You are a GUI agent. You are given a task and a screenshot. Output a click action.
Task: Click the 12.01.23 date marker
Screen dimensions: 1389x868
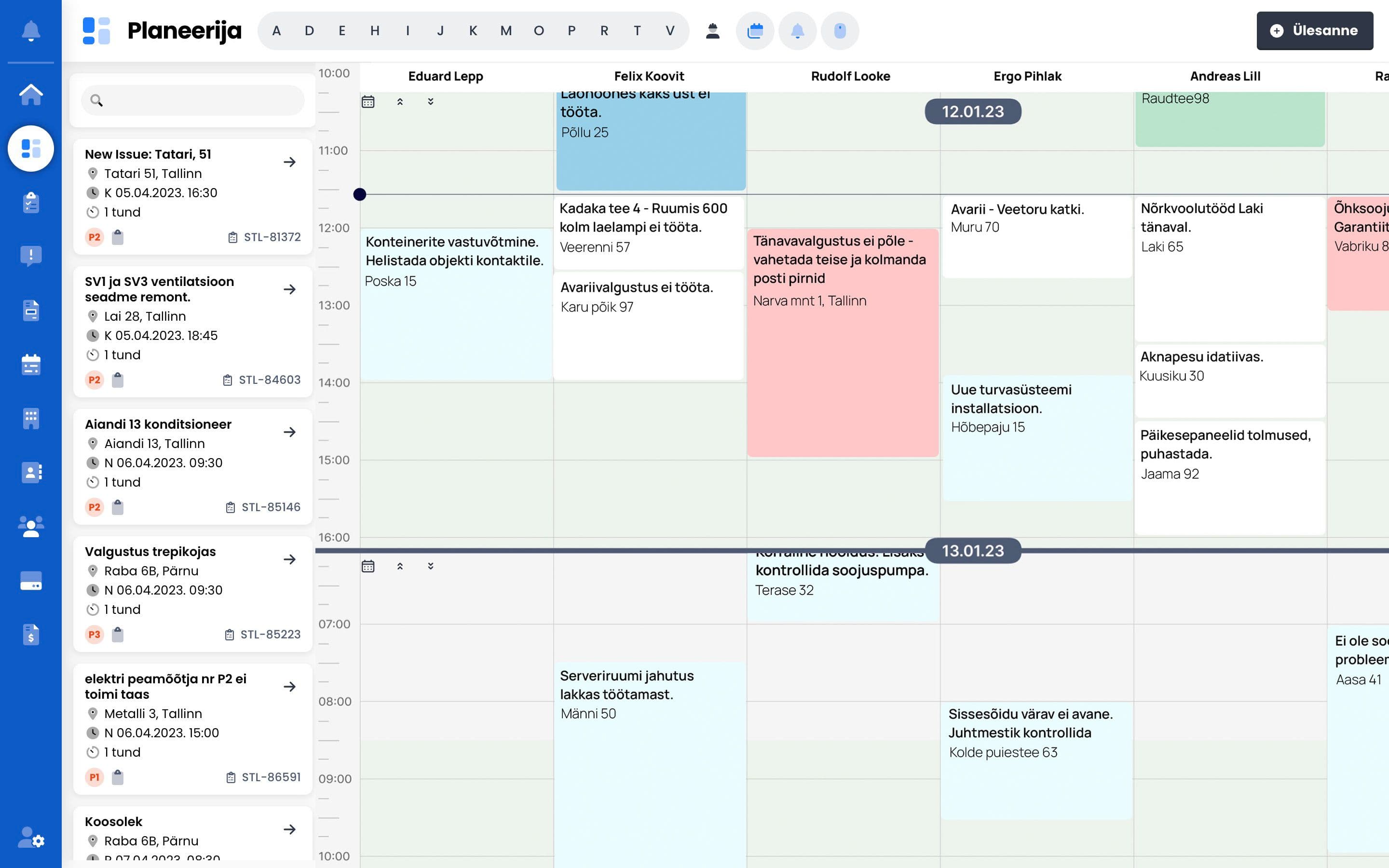(973, 111)
